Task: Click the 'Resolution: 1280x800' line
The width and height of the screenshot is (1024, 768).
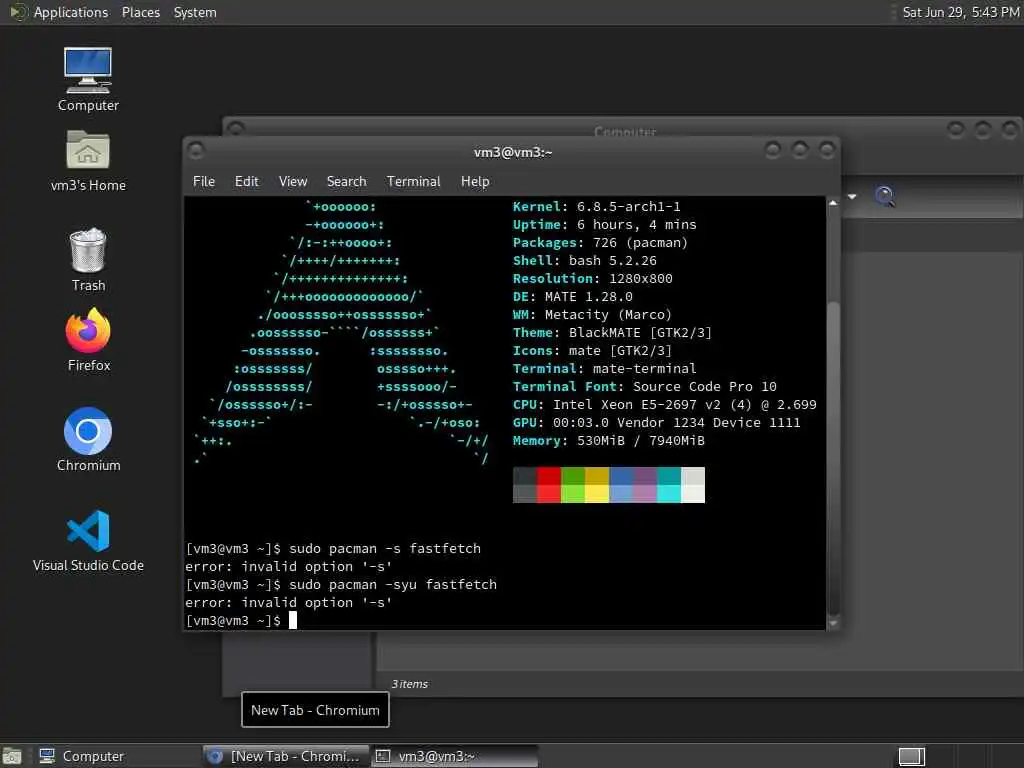Action: [592, 278]
